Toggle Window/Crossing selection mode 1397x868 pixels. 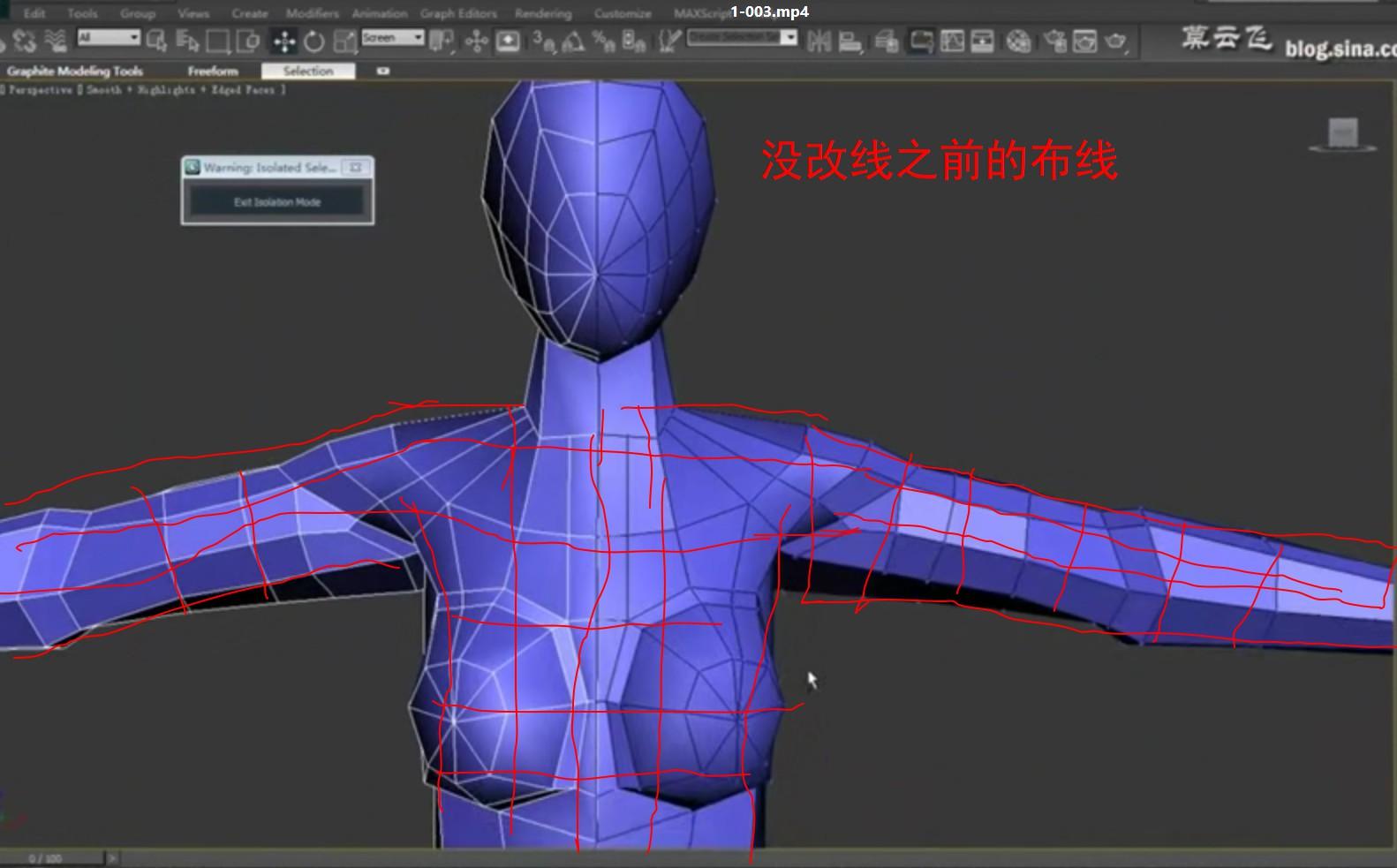249,41
